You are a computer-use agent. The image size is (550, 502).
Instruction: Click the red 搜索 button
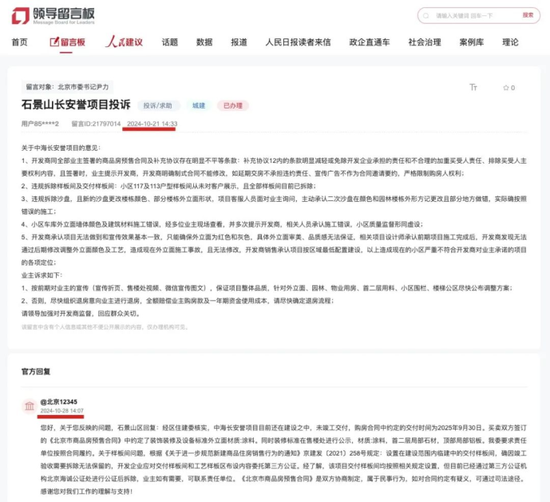pyautogui.click(x=528, y=15)
